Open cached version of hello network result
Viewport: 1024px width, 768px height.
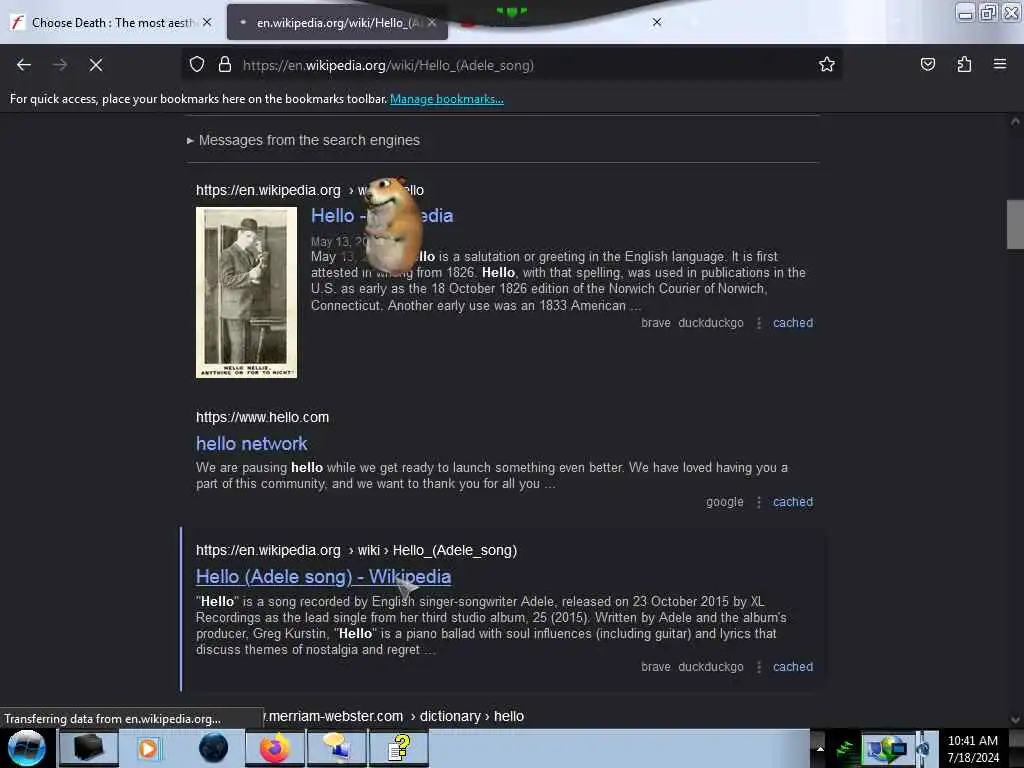click(793, 502)
